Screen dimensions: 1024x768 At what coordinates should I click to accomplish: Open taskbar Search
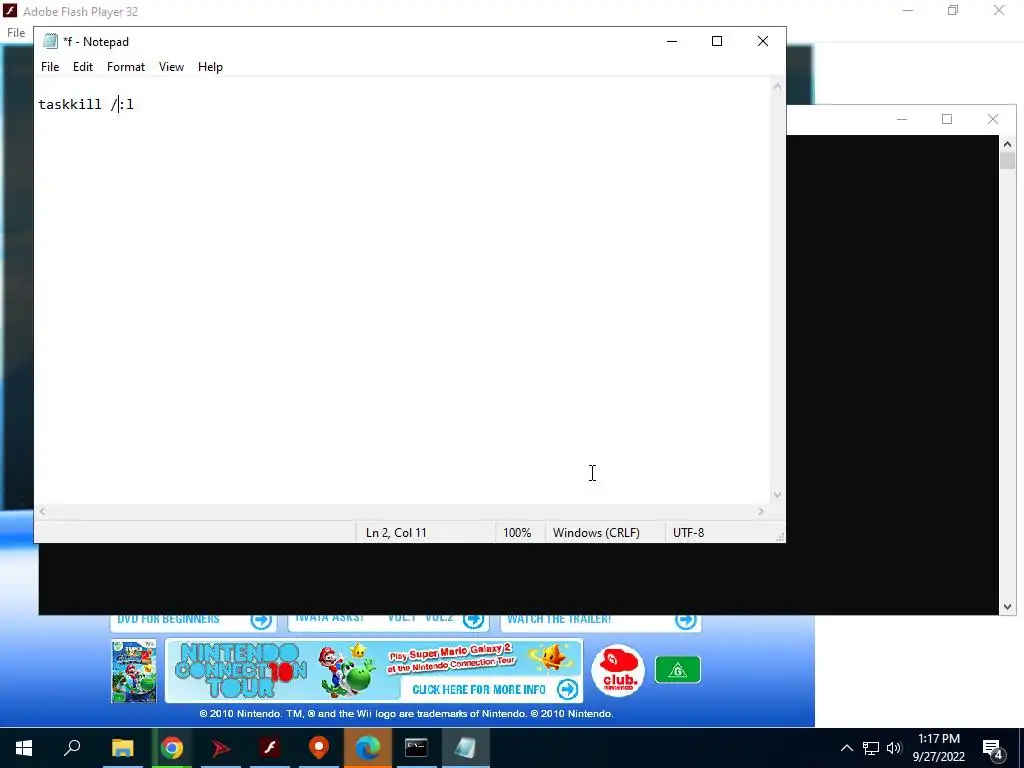72,748
